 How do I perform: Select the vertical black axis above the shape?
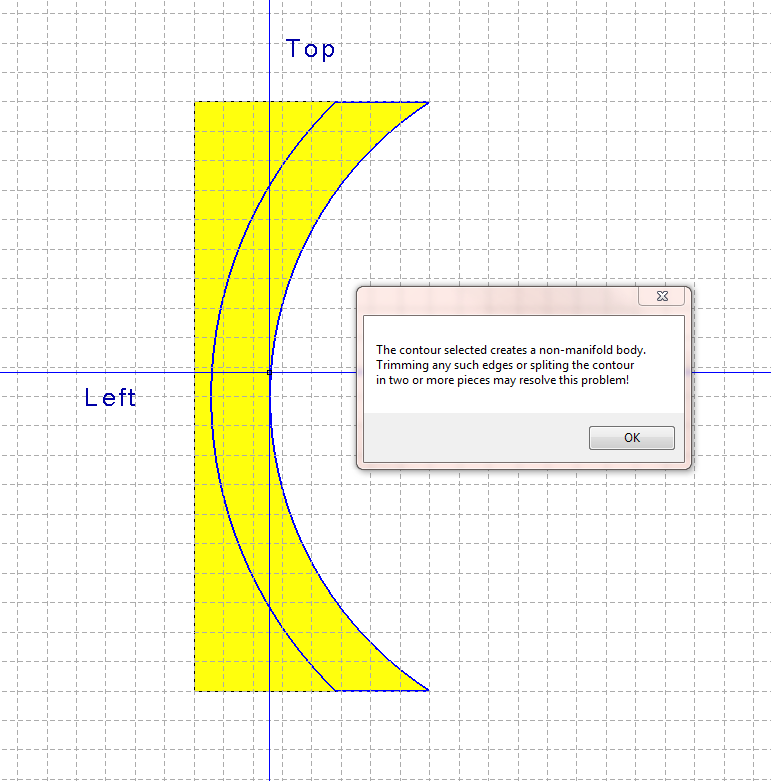269,50
